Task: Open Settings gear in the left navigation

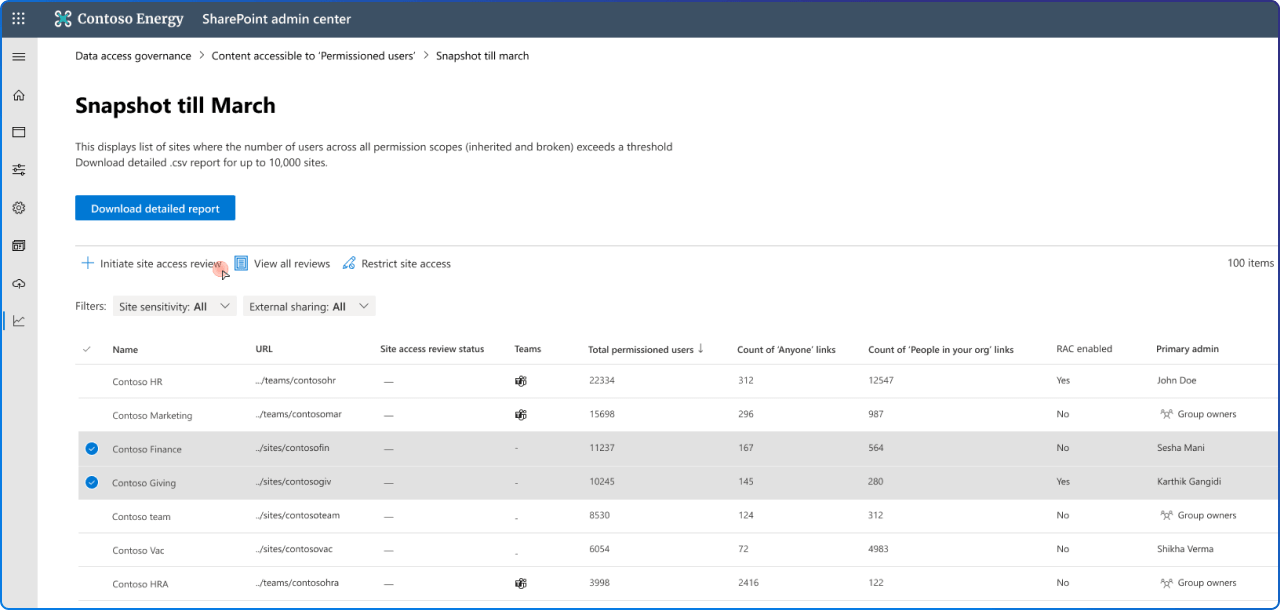Action: pos(18,207)
